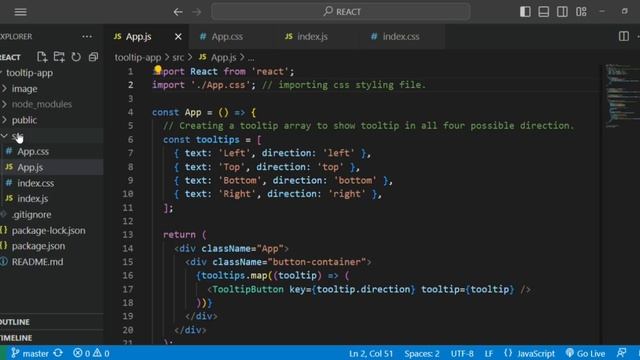This screenshot has width=640, height=360.
Task: Click the lightbulb code action icon
Action: 158,70
